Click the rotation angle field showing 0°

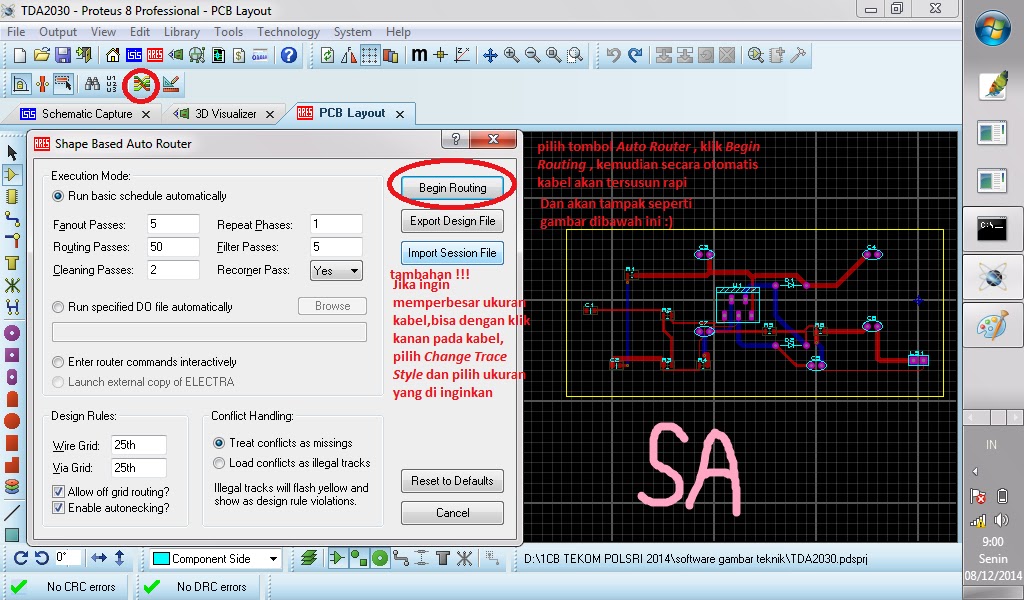tap(68, 558)
